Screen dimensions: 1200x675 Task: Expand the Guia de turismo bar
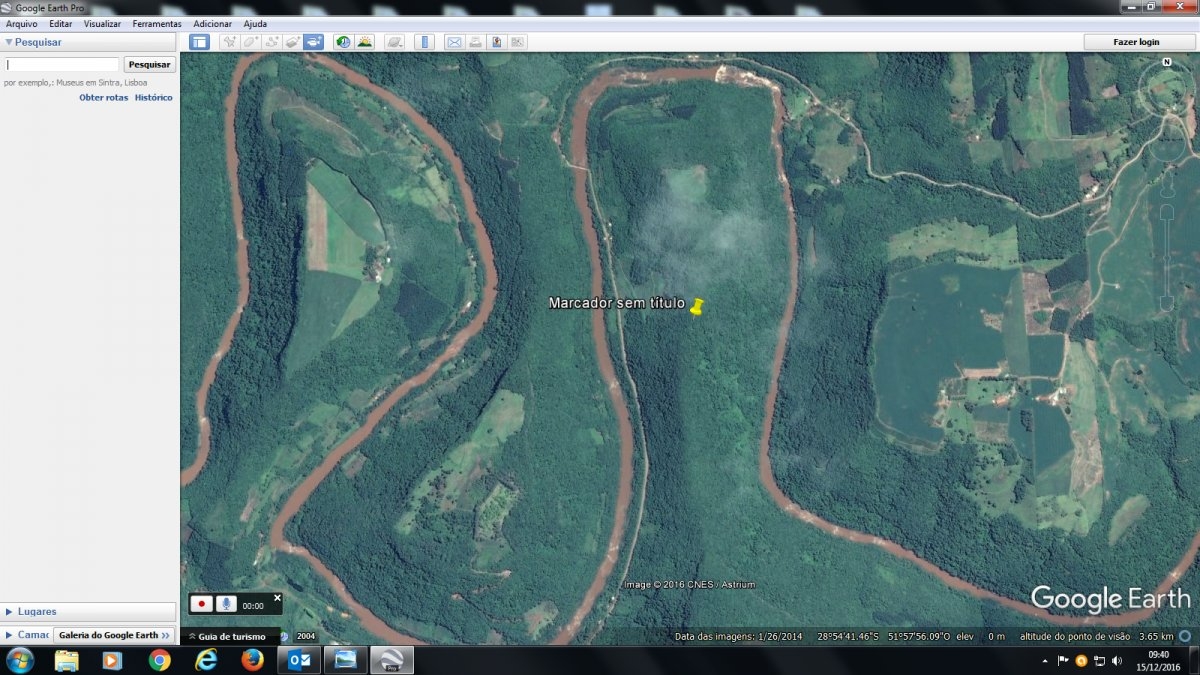tap(227, 636)
